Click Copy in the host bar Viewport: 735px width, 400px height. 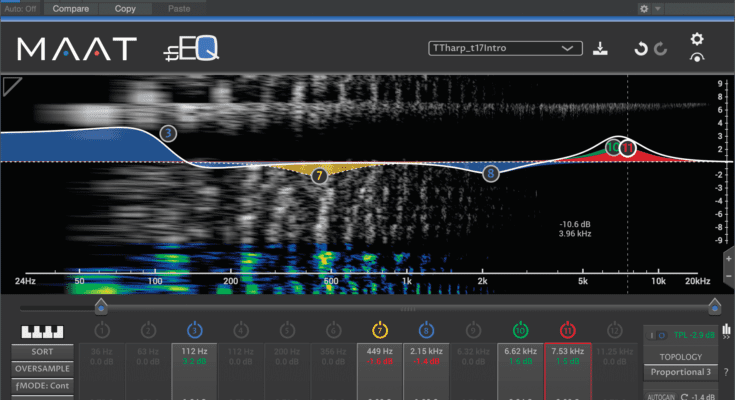(126, 8)
